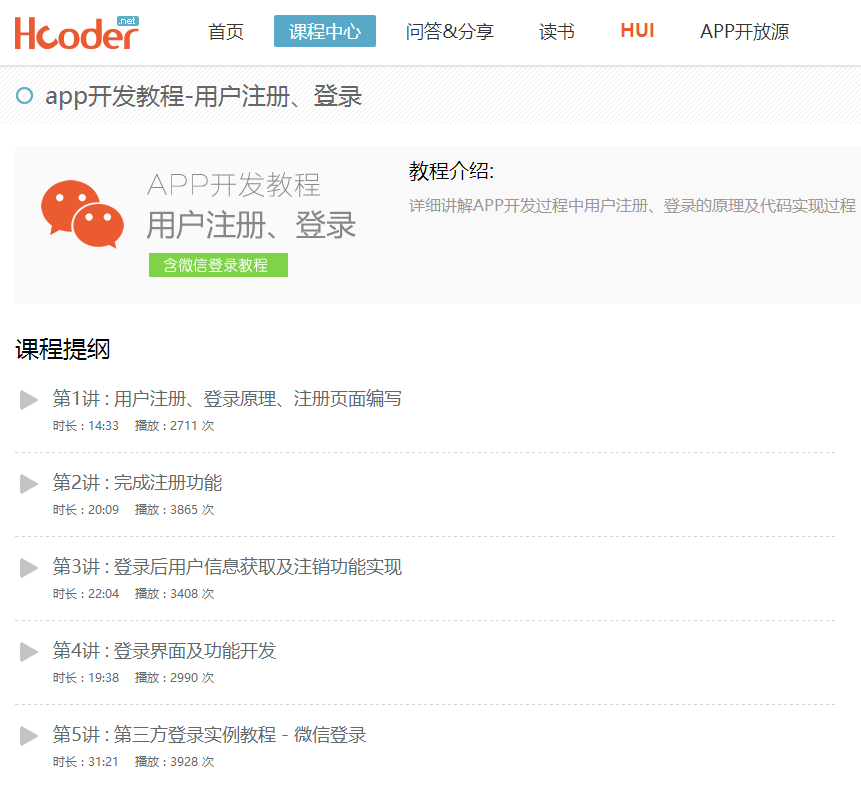Go to 首页 in navigation
Screen dimensions: 861x809
226,31
